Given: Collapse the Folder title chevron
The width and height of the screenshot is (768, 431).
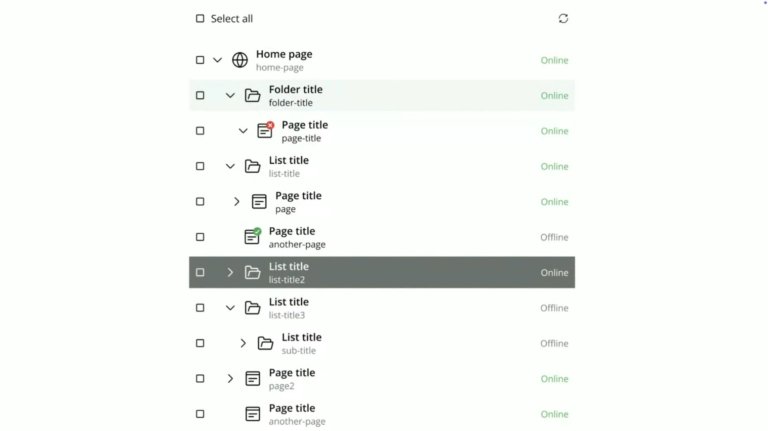Looking at the screenshot, I should coord(230,96).
